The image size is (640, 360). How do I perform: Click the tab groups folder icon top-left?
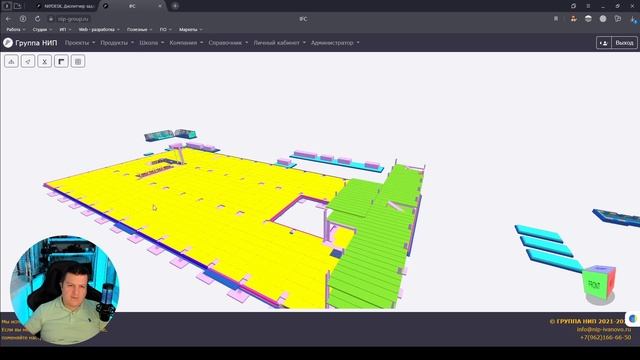coord(18,6)
